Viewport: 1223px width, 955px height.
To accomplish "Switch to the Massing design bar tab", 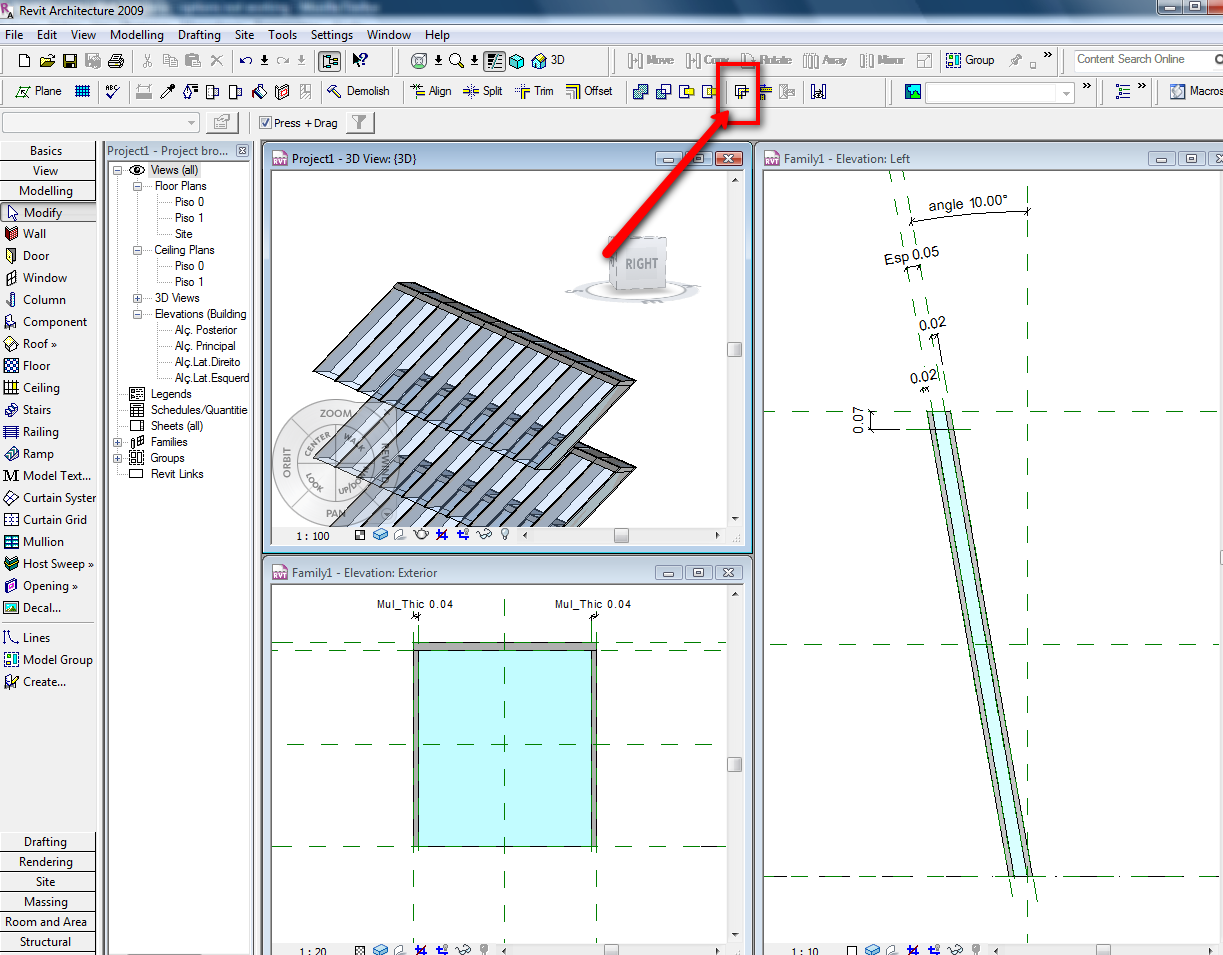I will 46,902.
